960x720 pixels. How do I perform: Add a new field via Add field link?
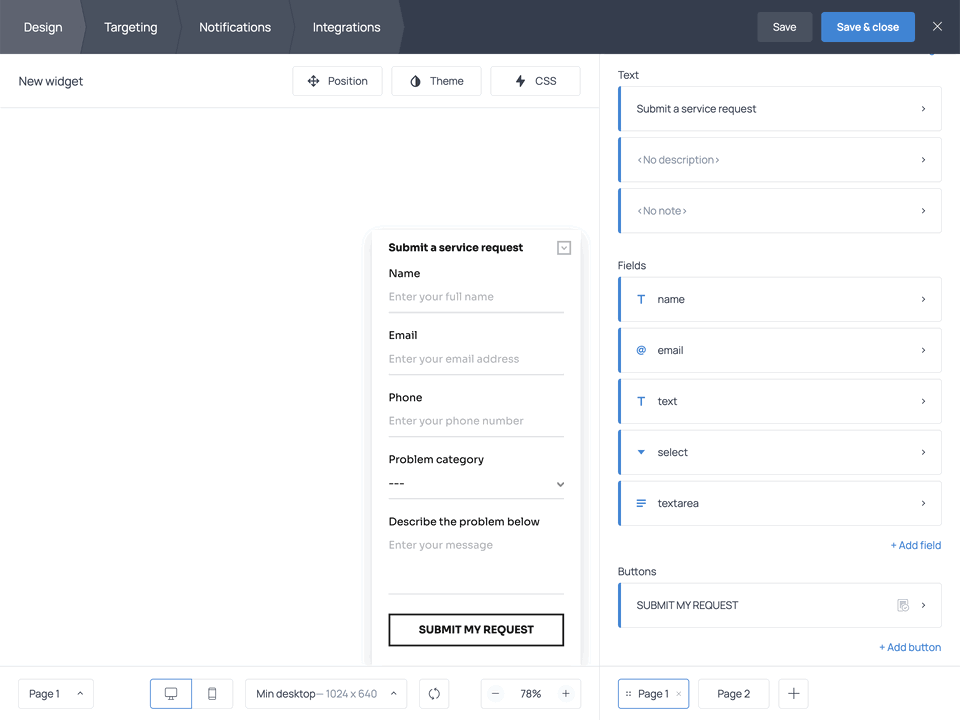(916, 545)
